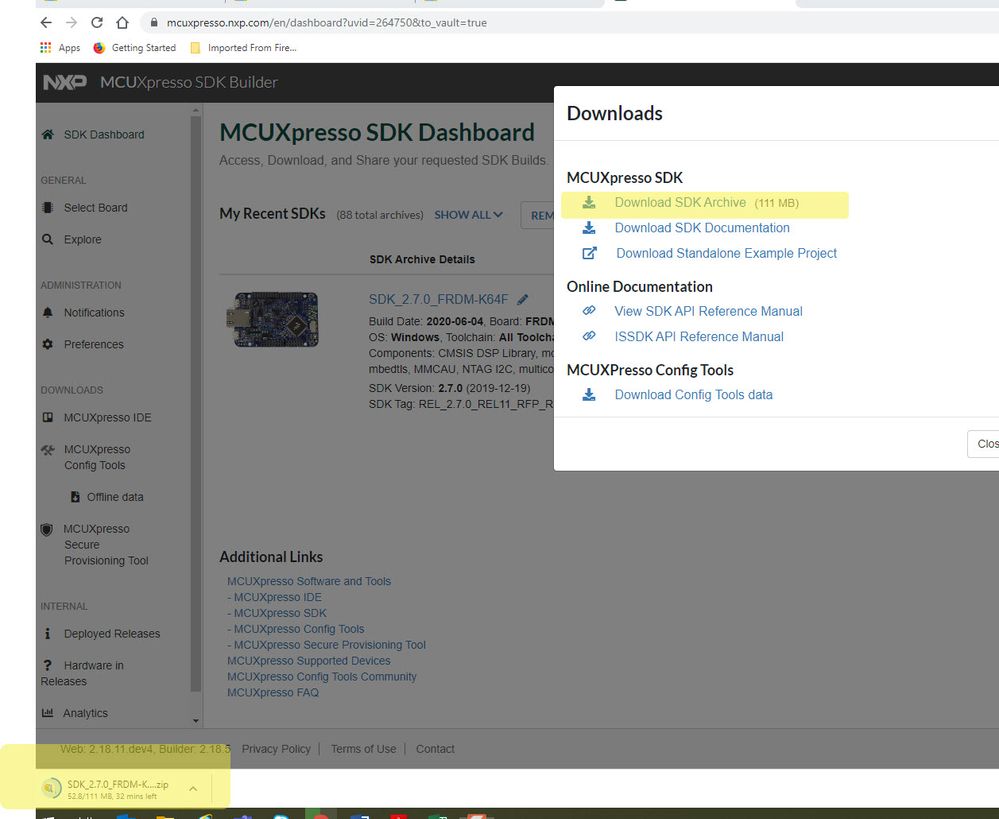999x819 pixels.
Task: Open Preferences in the sidebar
Action: click(94, 344)
